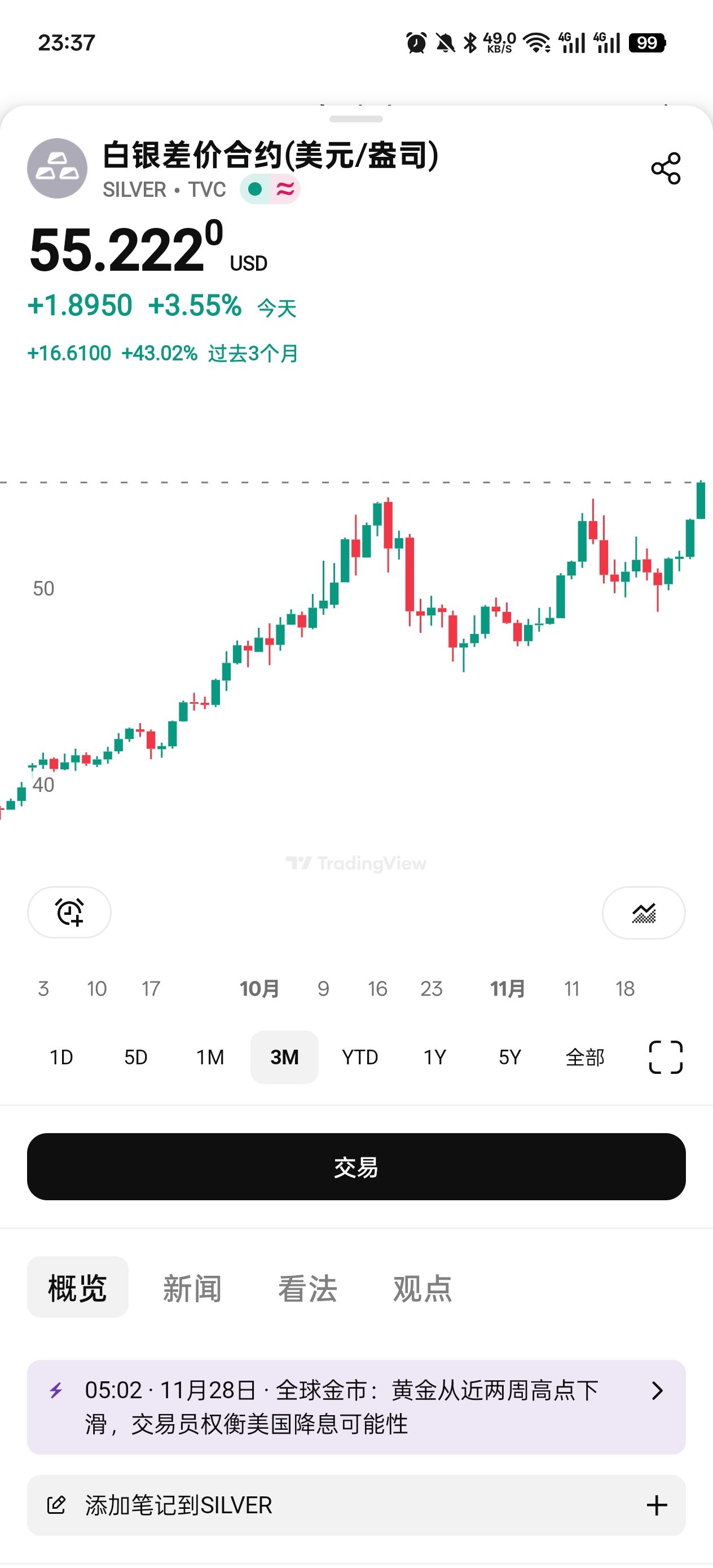Tap the plus icon to add note
Viewport: 713px width, 1568px height.
pyautogui.click(x=657, y=1505)
